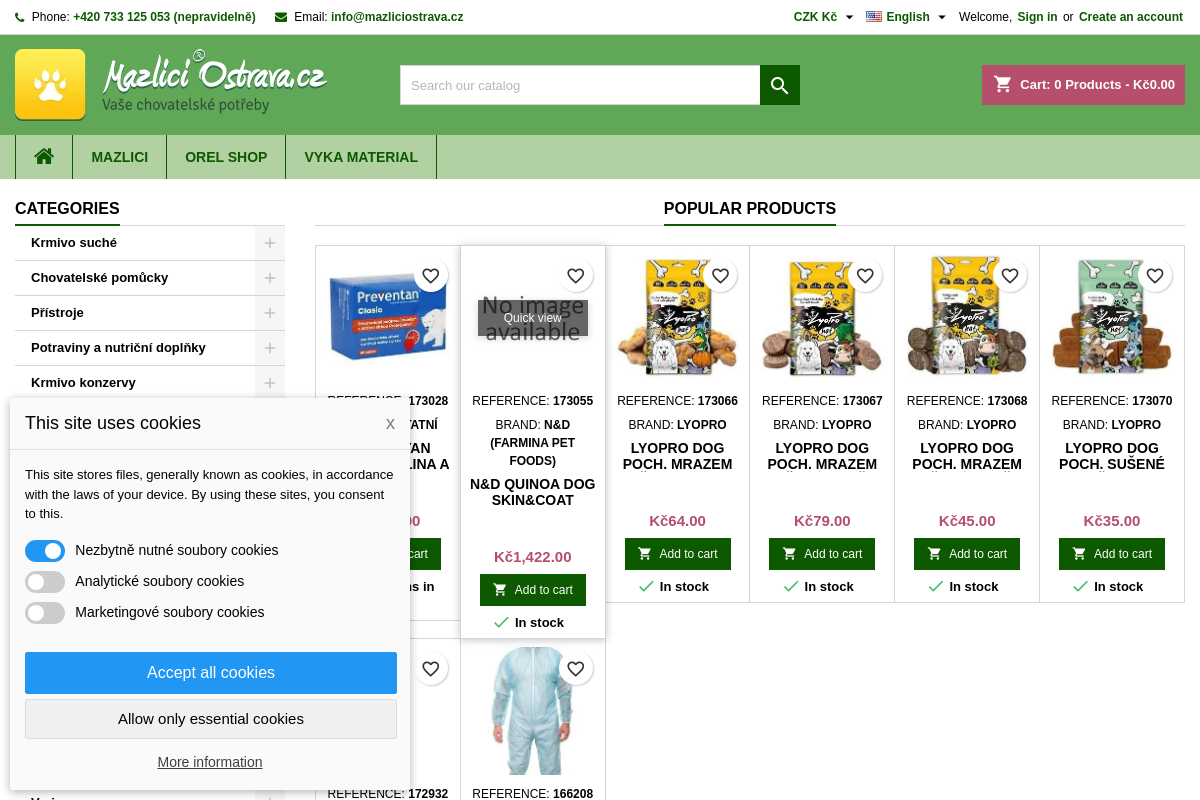This screenshot has height=800, width=1200.
Task: Open the home icon in the navigation bar
Action: pos(44,157)
